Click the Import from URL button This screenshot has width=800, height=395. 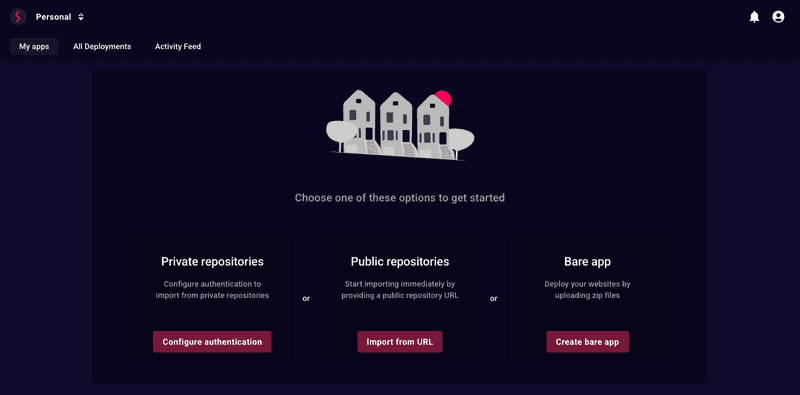[x=400, y=342]
